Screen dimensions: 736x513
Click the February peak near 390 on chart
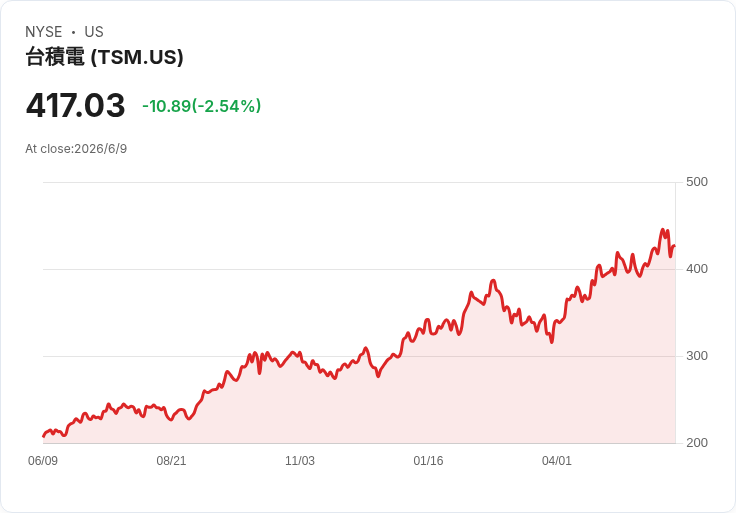[492, 281]
